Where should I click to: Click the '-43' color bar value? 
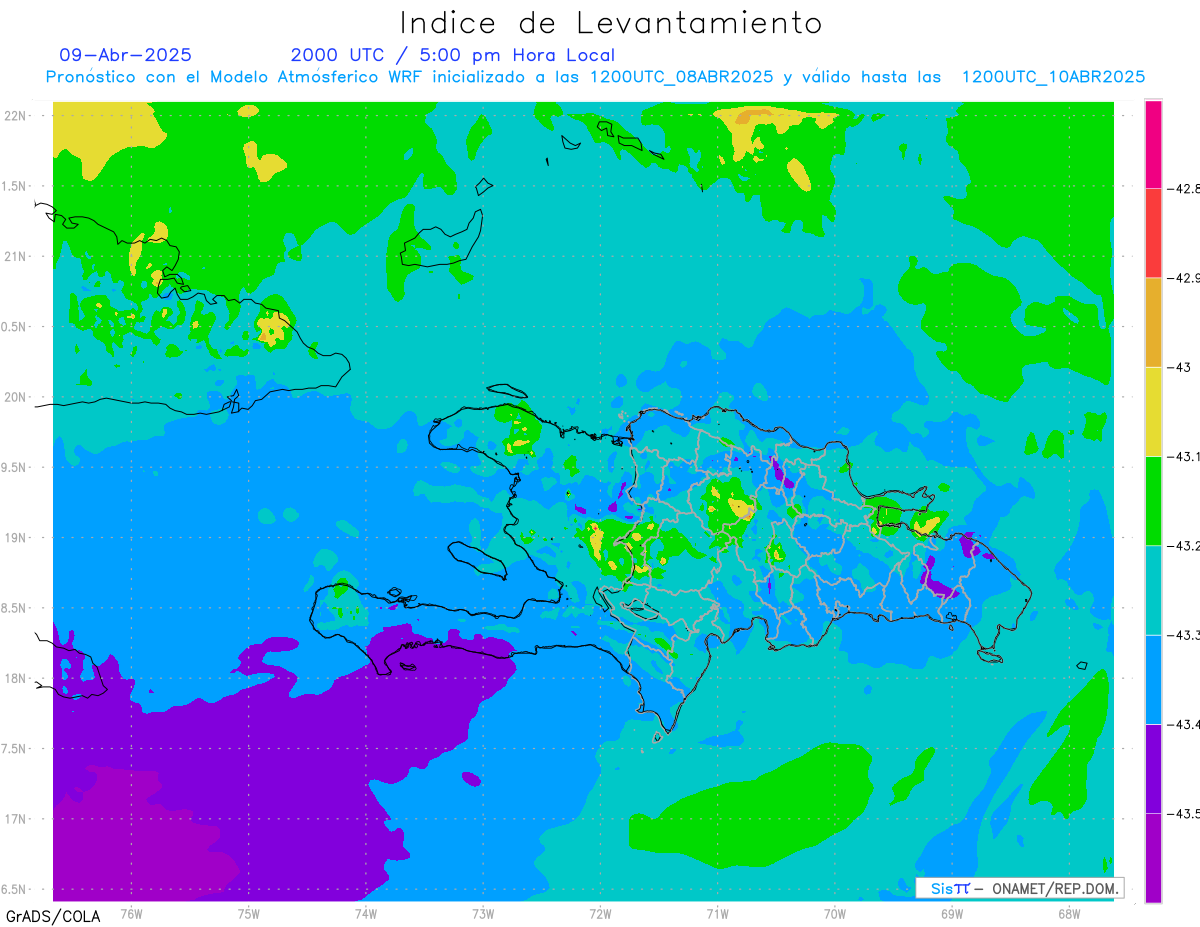pos(1181,367)
